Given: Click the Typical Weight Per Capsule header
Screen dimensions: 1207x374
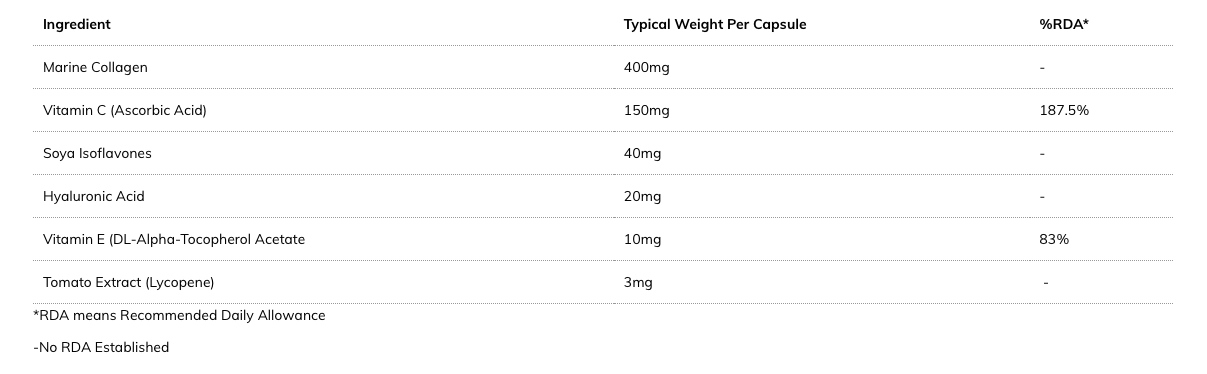Looking at the screenshot, I should 715,24.
